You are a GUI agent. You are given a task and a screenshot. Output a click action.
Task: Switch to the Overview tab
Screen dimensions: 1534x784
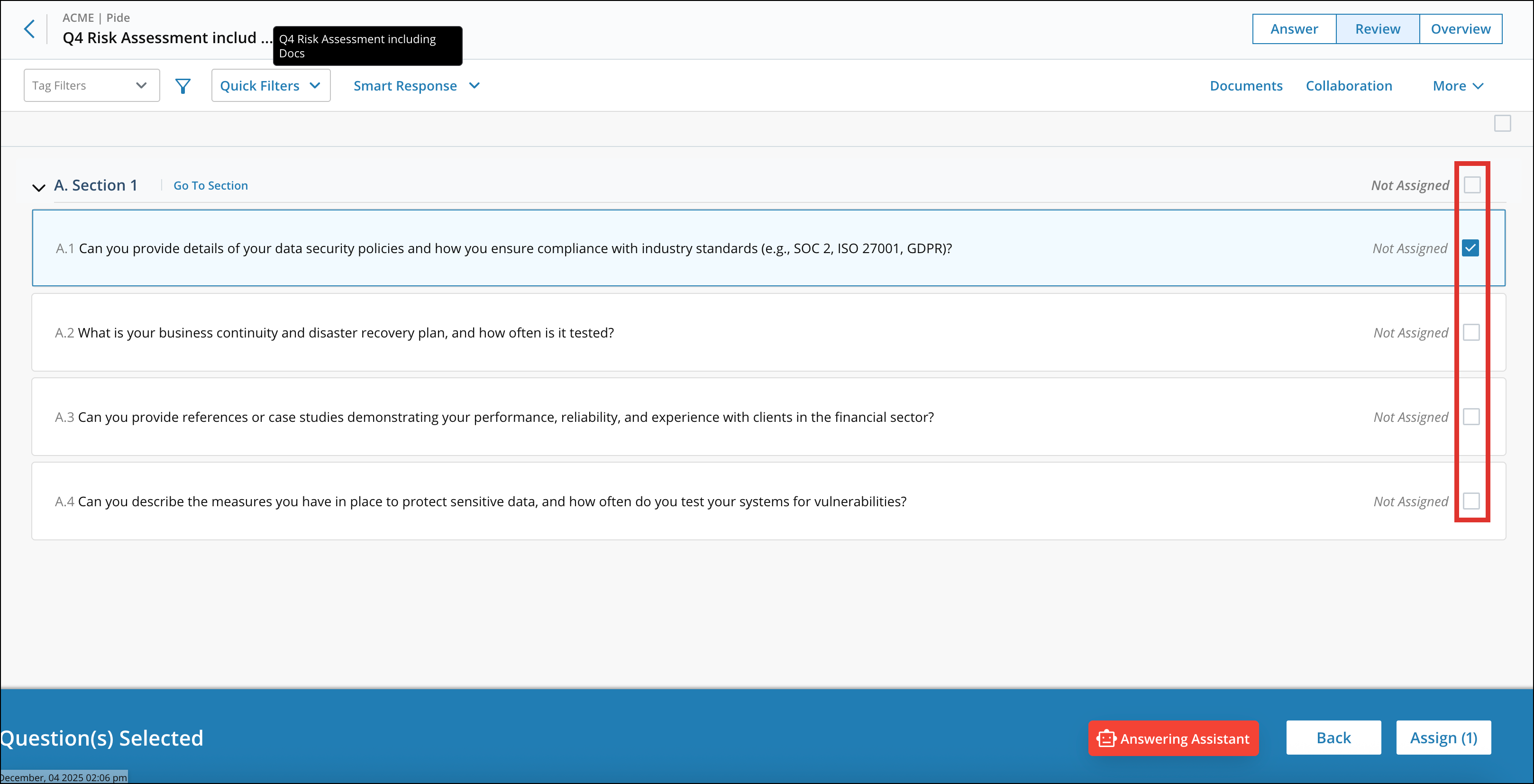tap(1460, 28)
